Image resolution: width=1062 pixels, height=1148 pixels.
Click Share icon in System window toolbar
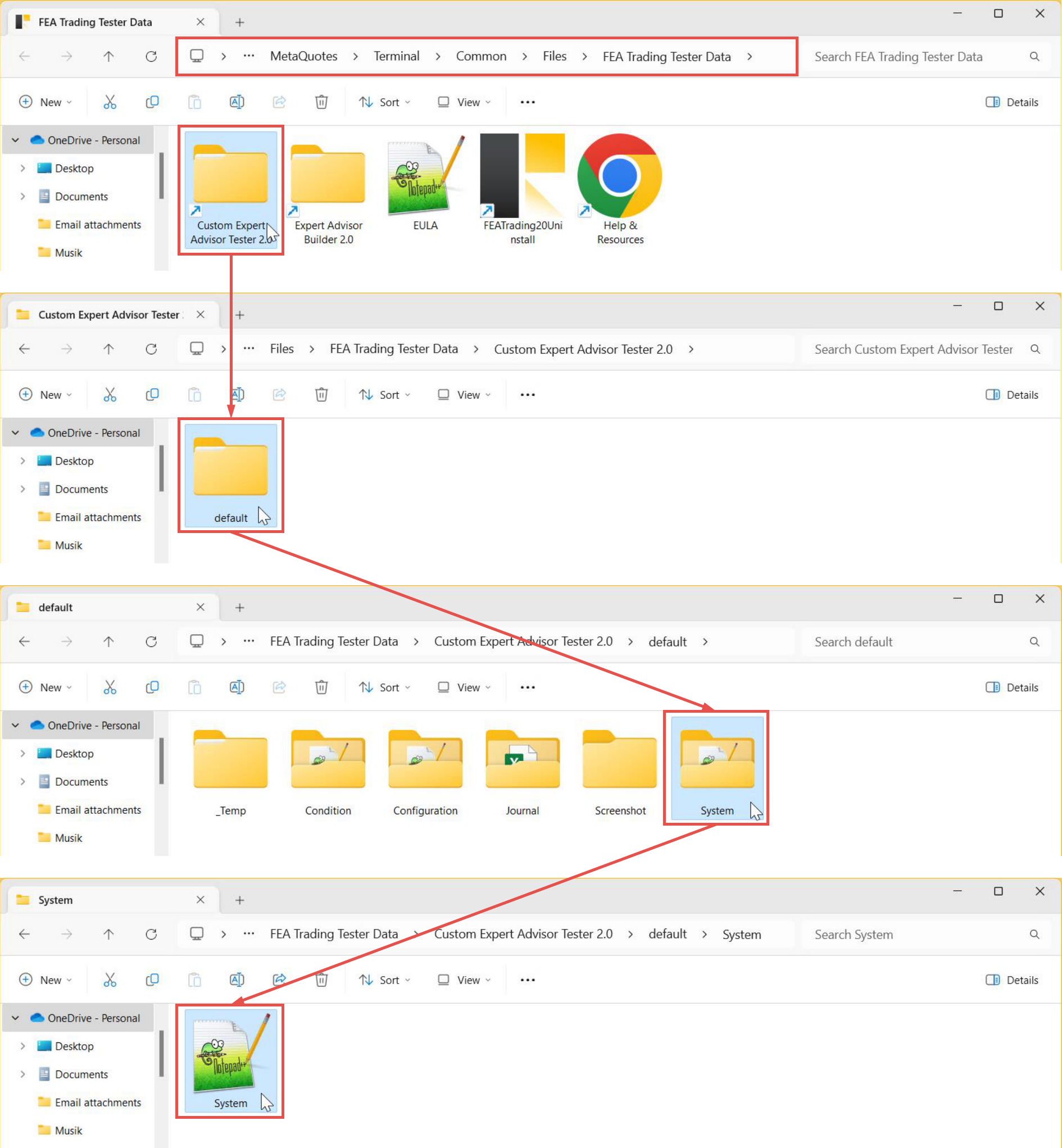tap(279, 980)
